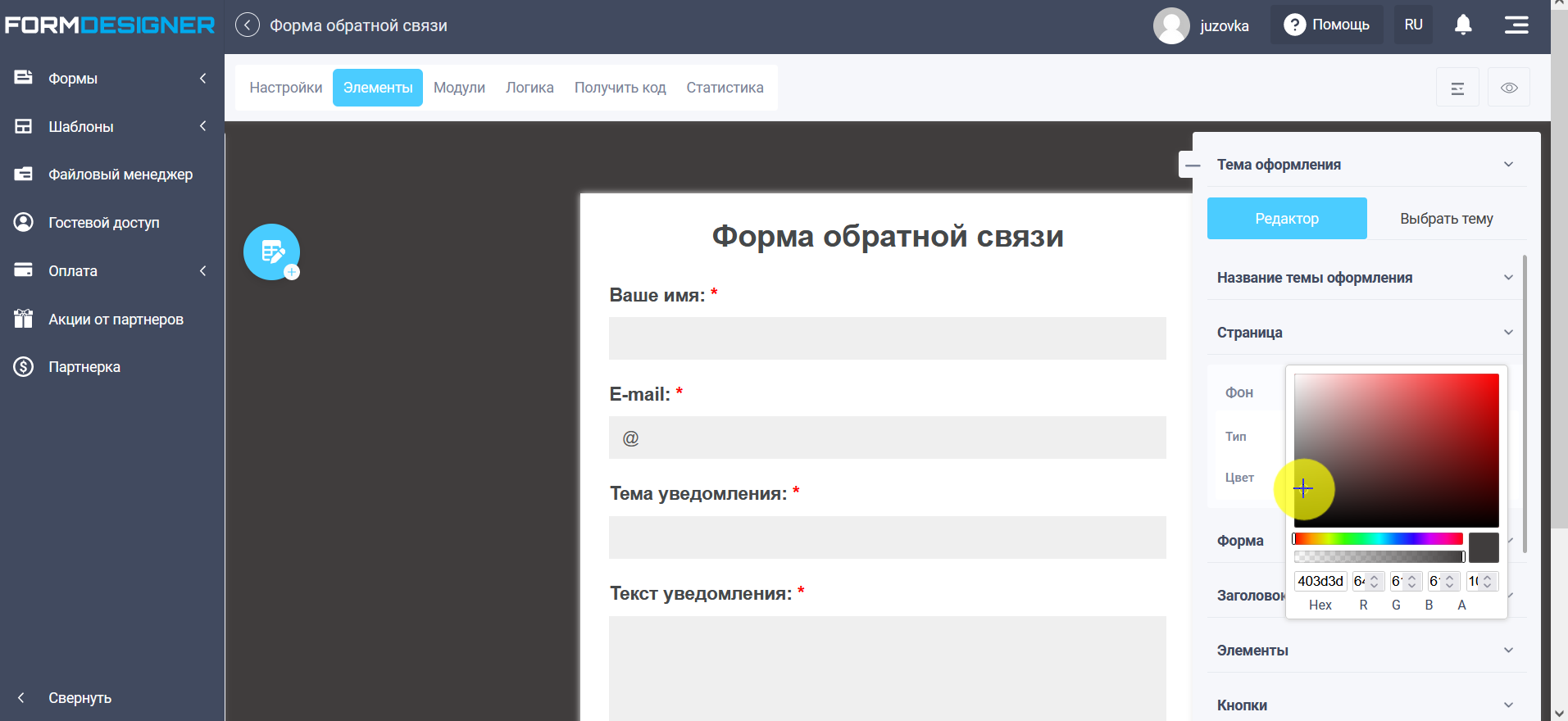Click the FormDesigner logo
1568x721 pixels.
point(110,25)
